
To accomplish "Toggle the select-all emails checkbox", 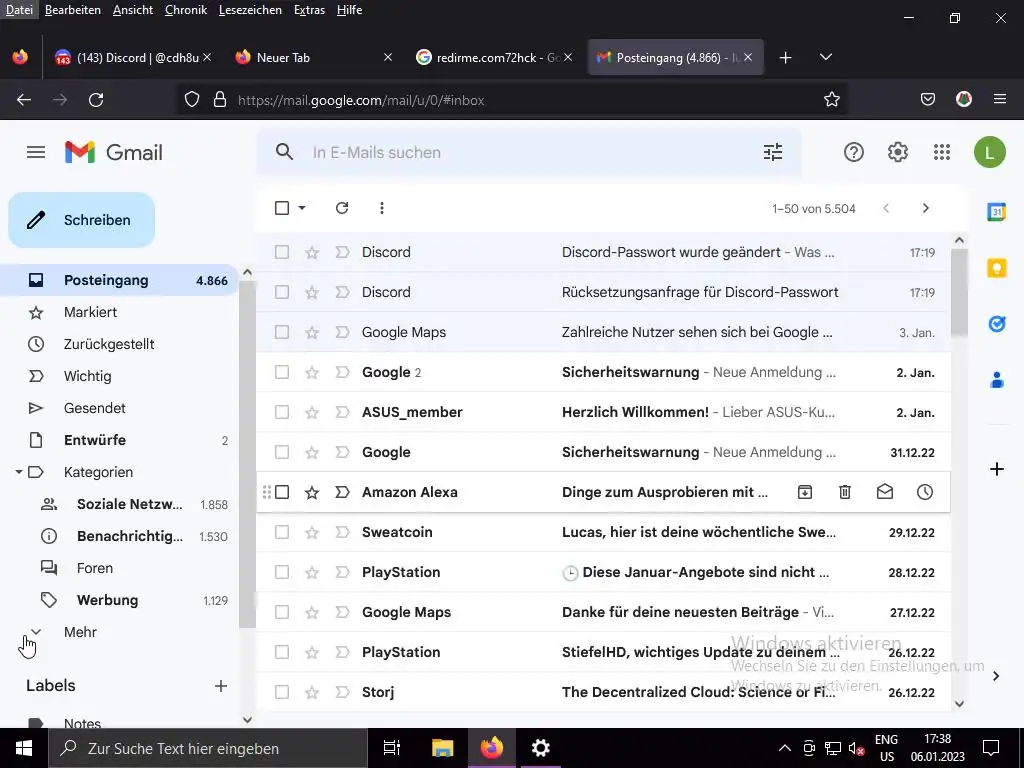I will point(282,208).
